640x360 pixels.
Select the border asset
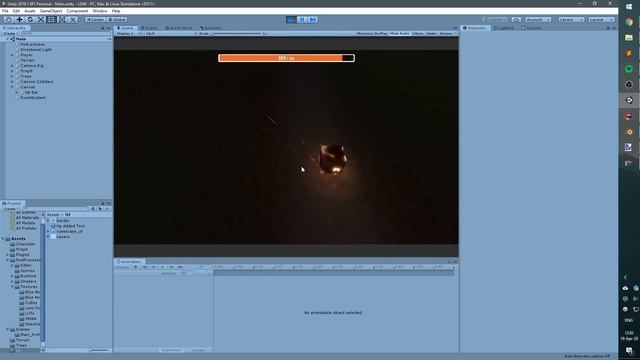tap(62, 220)
